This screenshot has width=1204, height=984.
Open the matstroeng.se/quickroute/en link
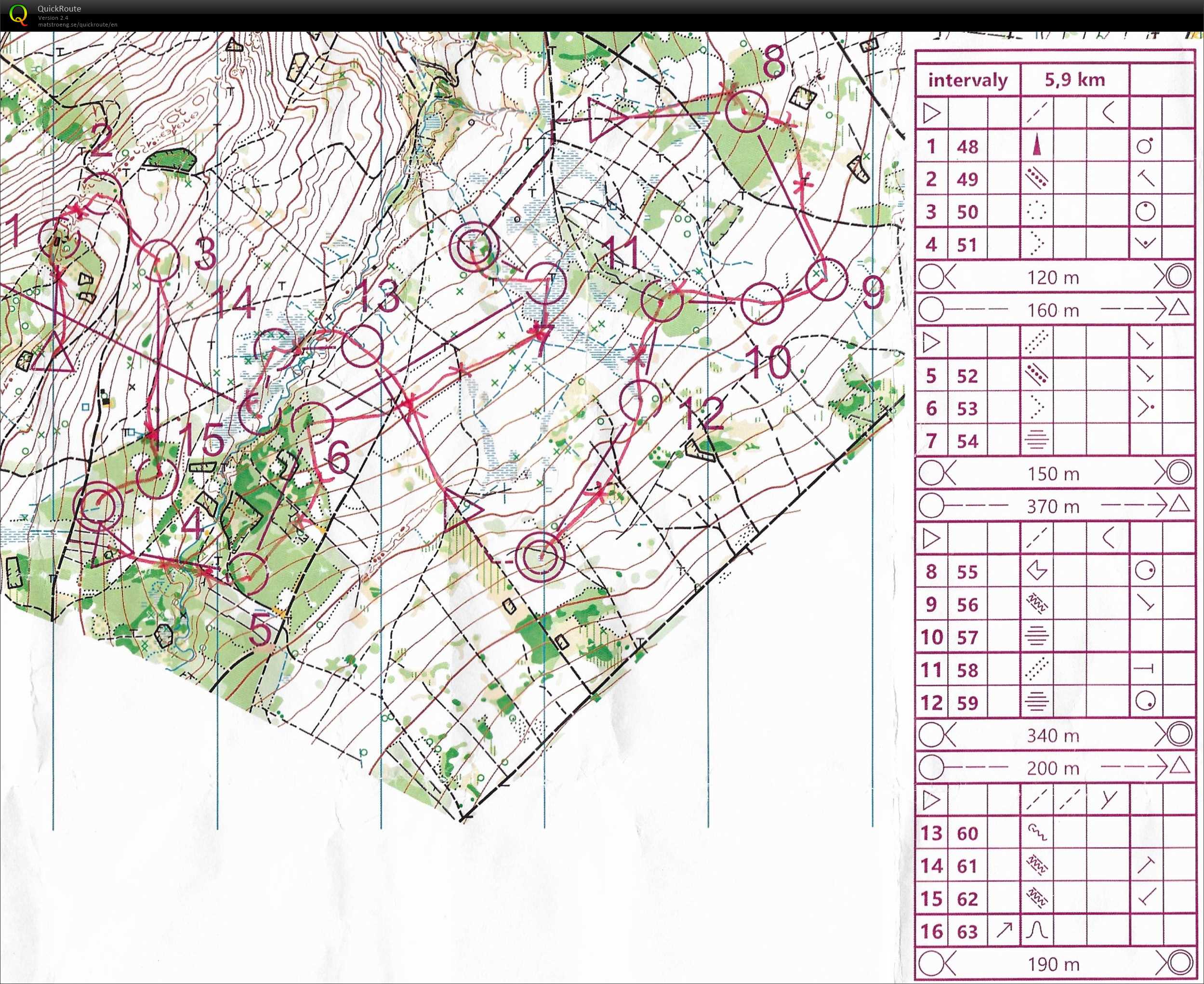78,25
